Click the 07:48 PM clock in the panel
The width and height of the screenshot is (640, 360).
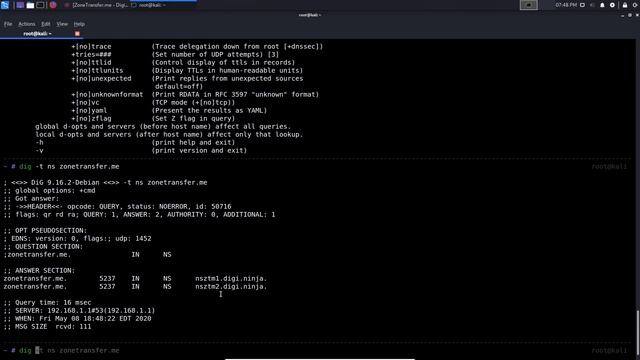[566, 5]
